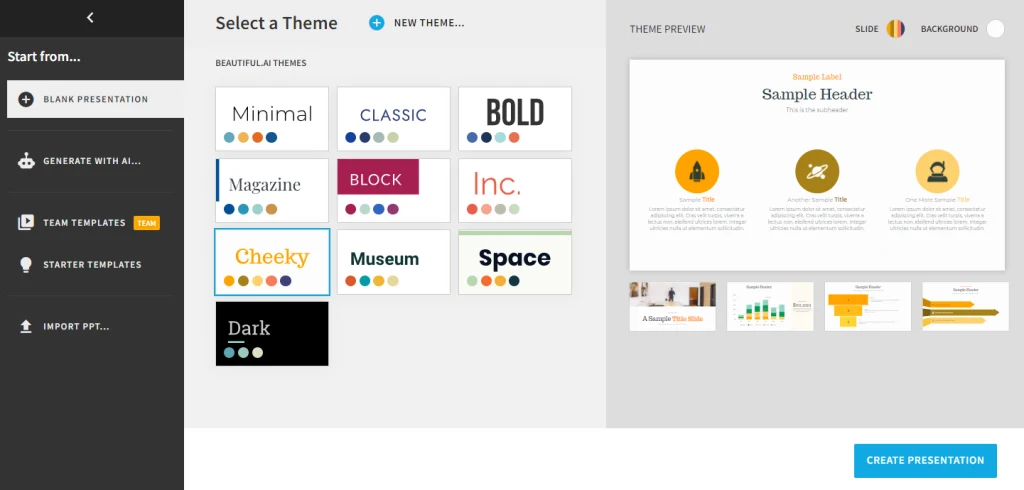Click the orange TEAM badge
The width and height of the screenshot is (1024, 490).
coord(147,223)
